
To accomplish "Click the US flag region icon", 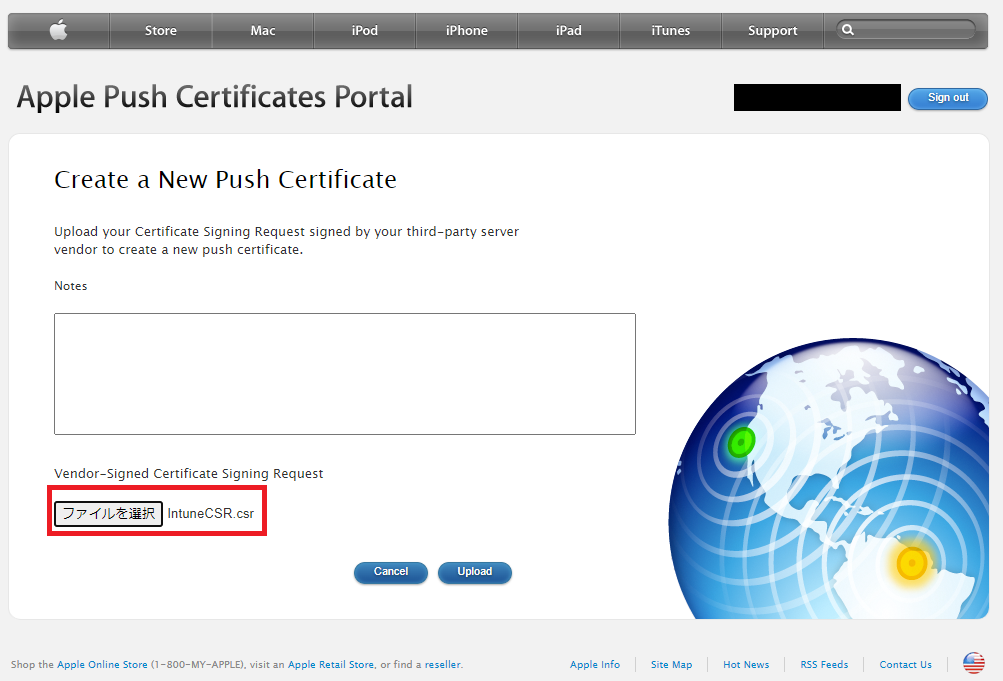I will click(x=974, y=663).
